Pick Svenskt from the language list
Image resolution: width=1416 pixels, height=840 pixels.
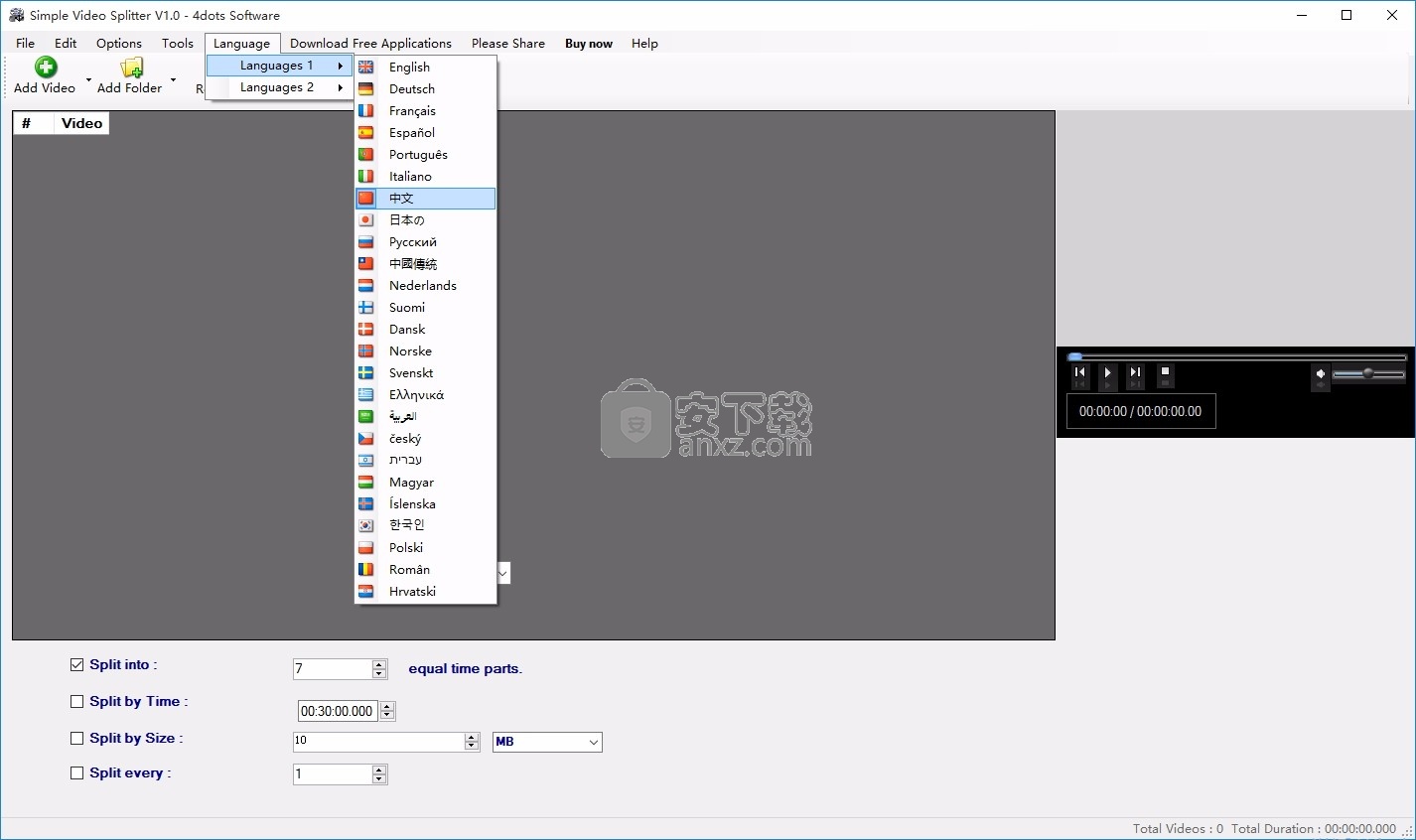click(x=425, y=372)
